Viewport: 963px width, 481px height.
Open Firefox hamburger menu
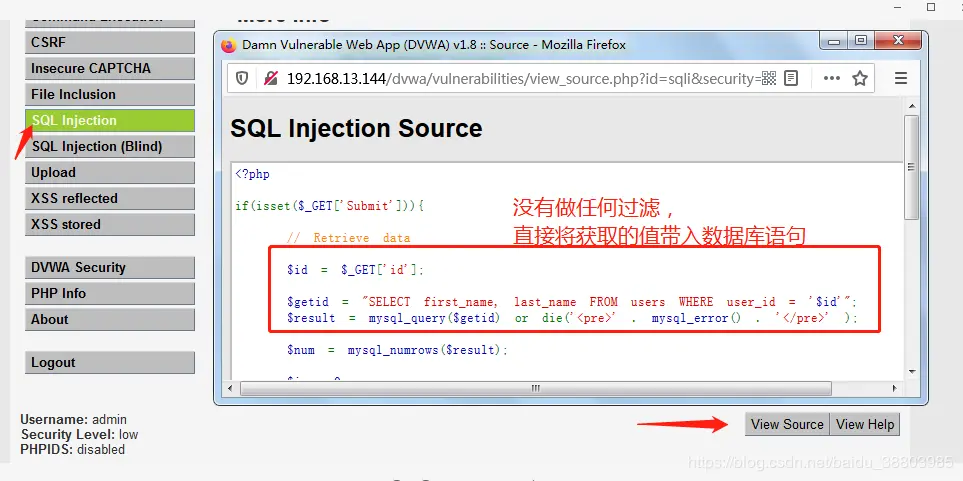[900, 79]
